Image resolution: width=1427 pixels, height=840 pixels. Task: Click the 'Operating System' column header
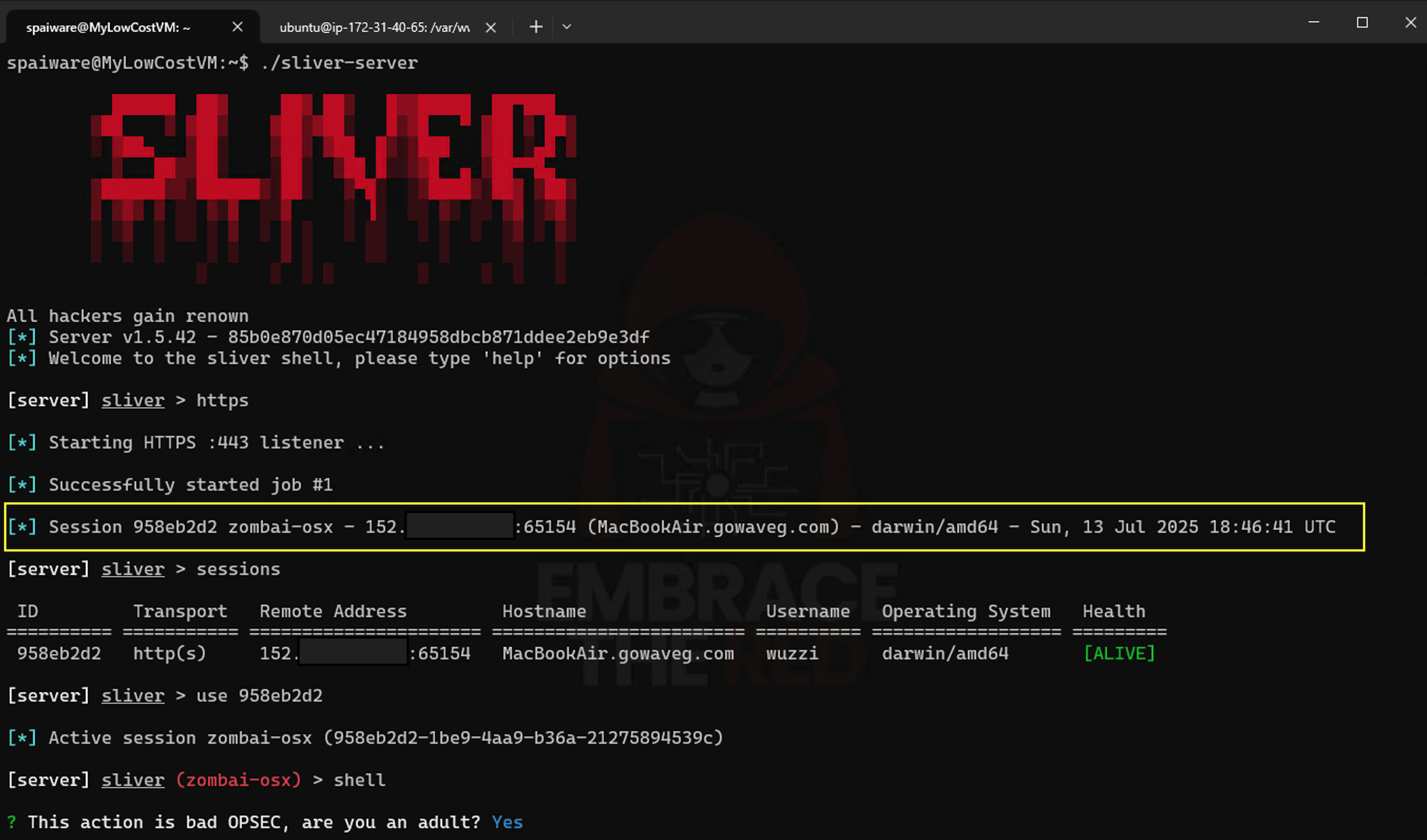tap(966, 612)
